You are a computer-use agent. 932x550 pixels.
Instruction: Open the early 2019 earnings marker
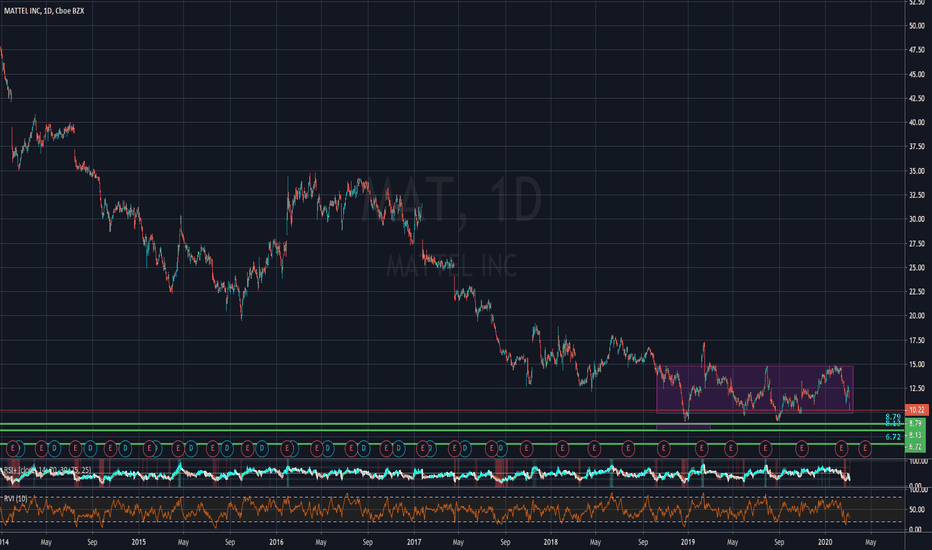tap(701, 448)
